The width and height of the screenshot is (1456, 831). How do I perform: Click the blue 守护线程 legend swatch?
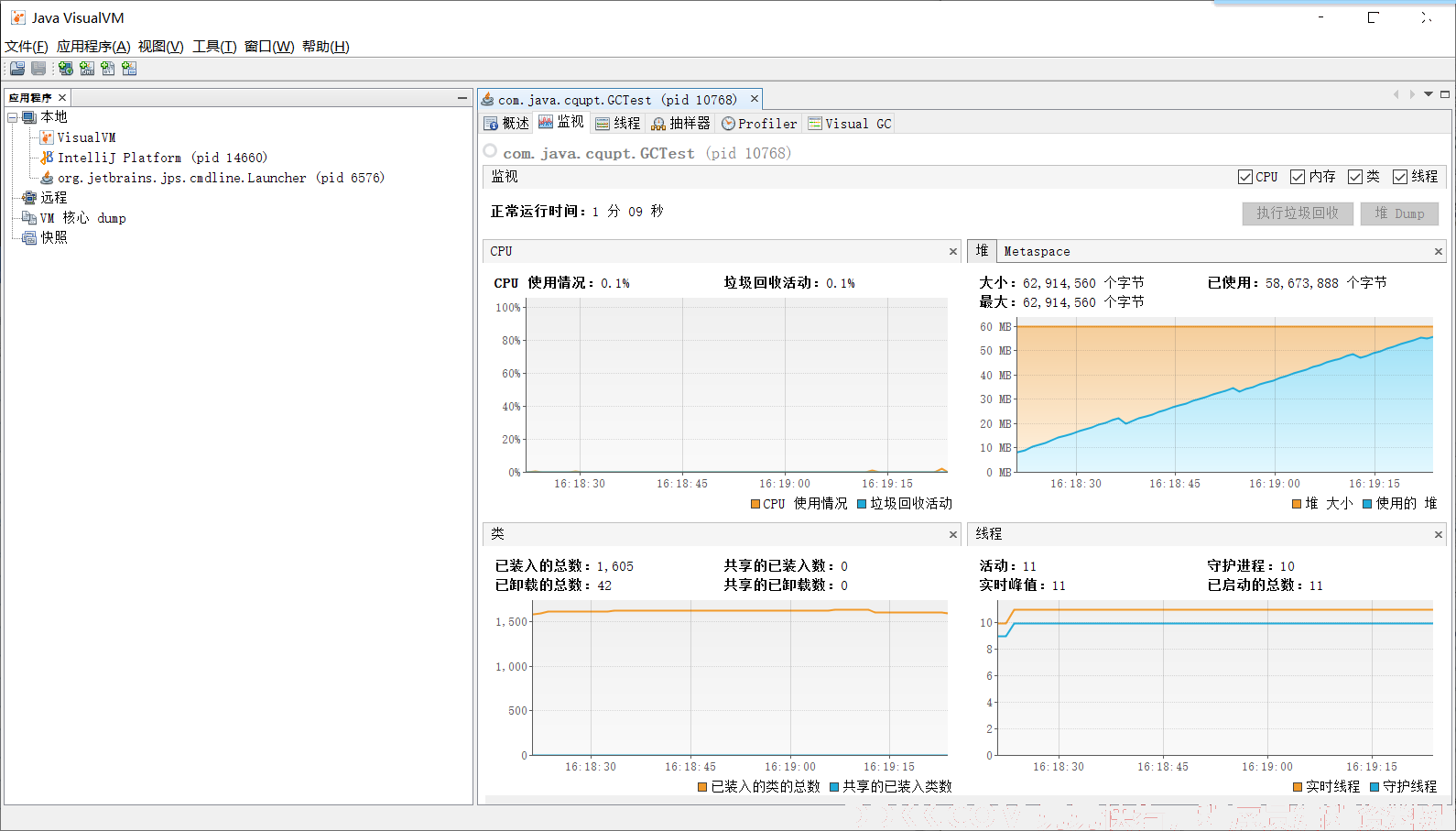(x=1375, y=787)
